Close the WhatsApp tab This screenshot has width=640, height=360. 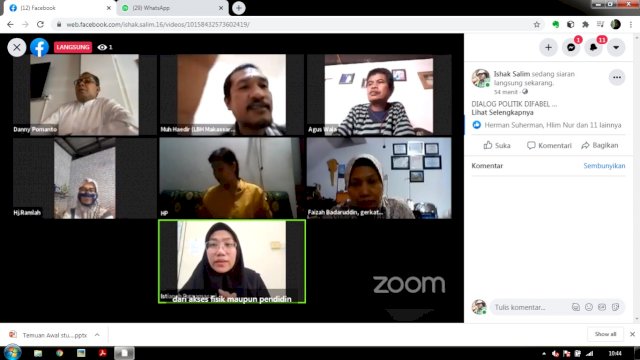tap(221, 8)
